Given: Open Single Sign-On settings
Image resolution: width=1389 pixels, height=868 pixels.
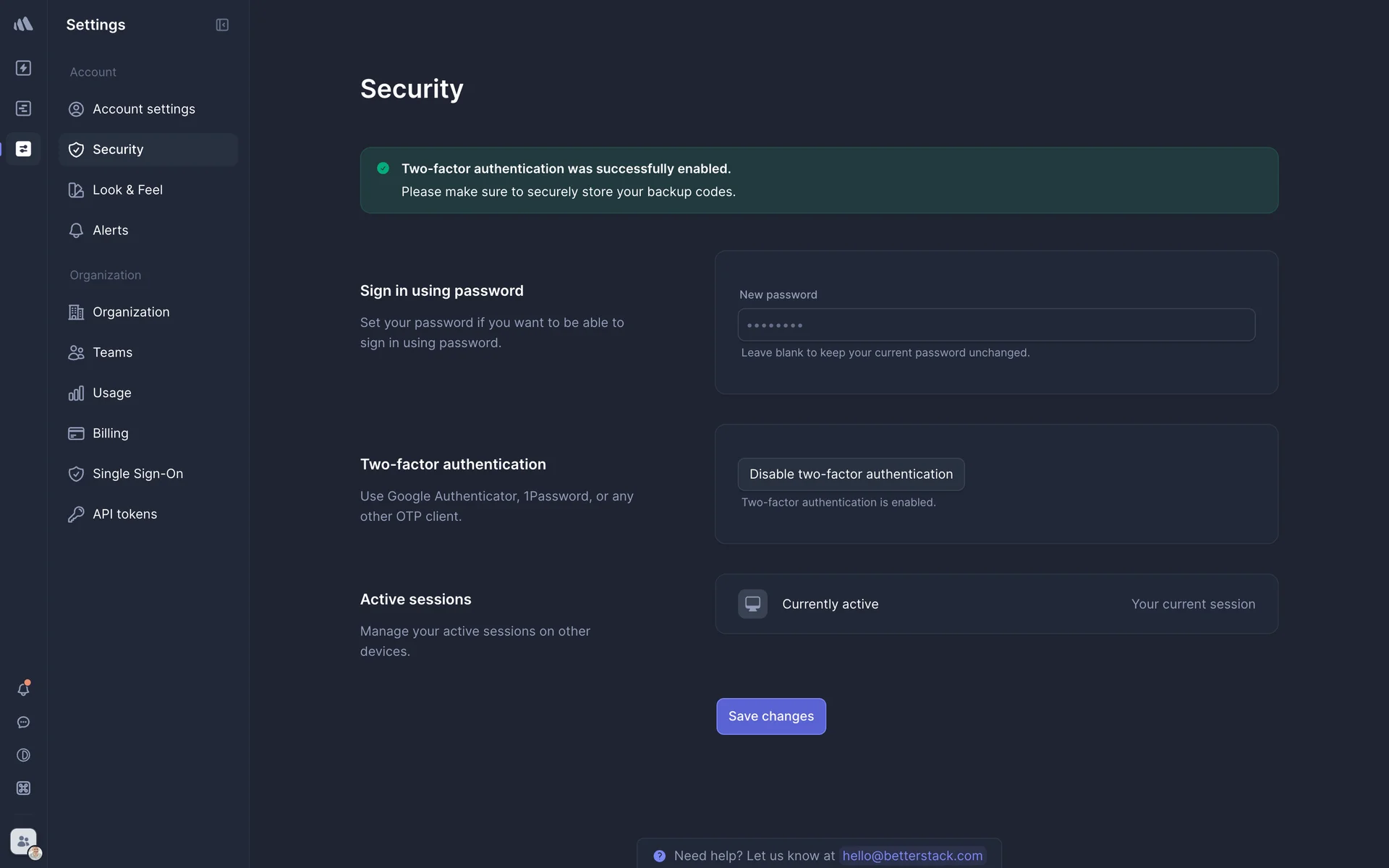Looking at the screenshot, I should pyautogui.click(x=137, y=474).
